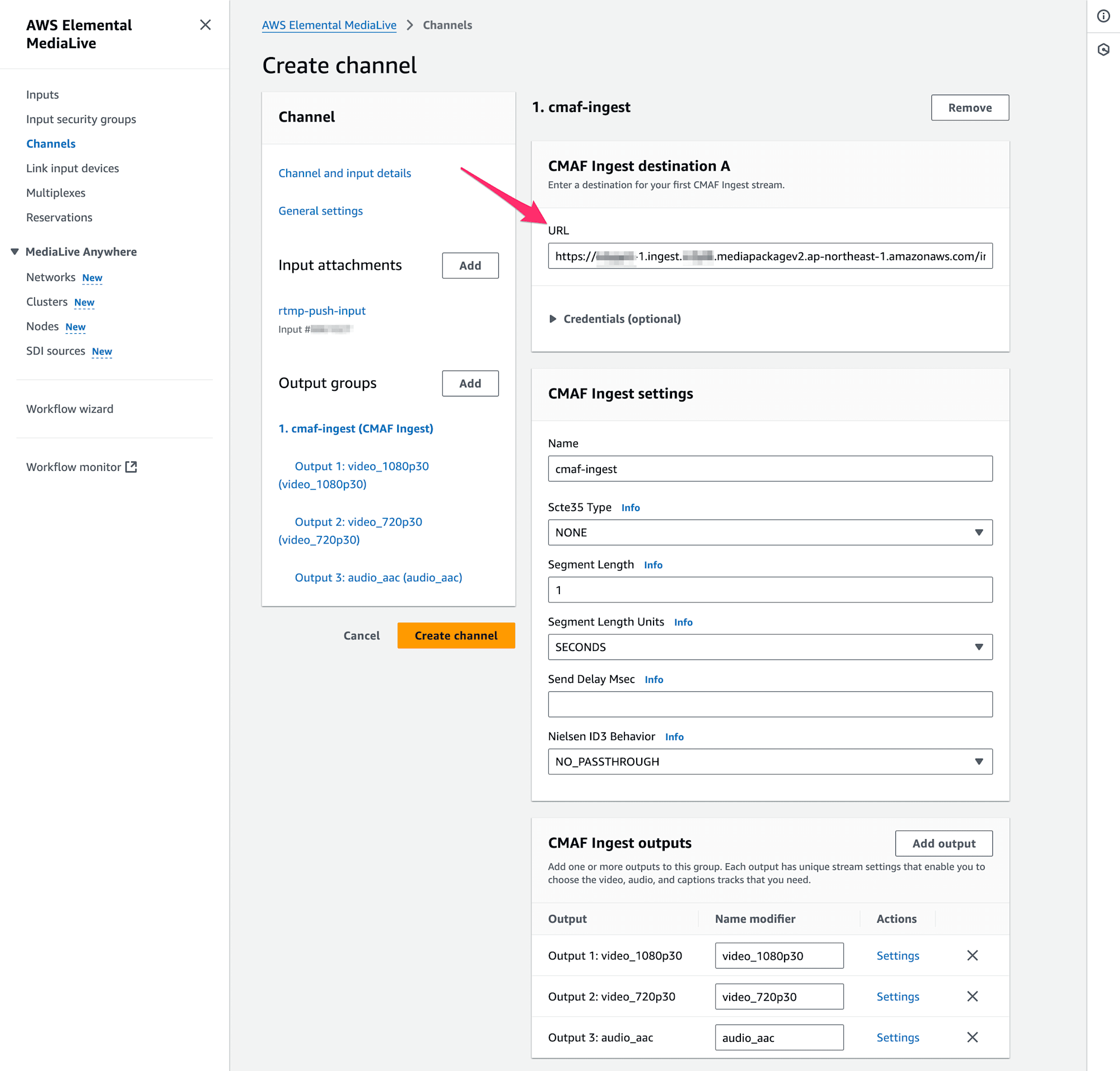Remove Output 3 audio_aac with X icon

[x=972, y=1037]
